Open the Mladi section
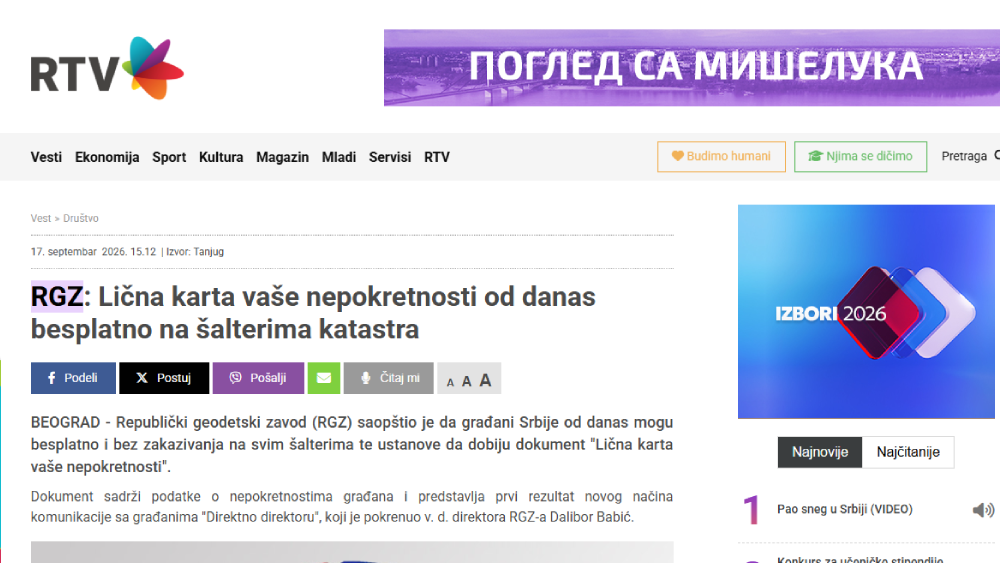The height and width of the screenshot is (563, 1000). pos(339,157)
